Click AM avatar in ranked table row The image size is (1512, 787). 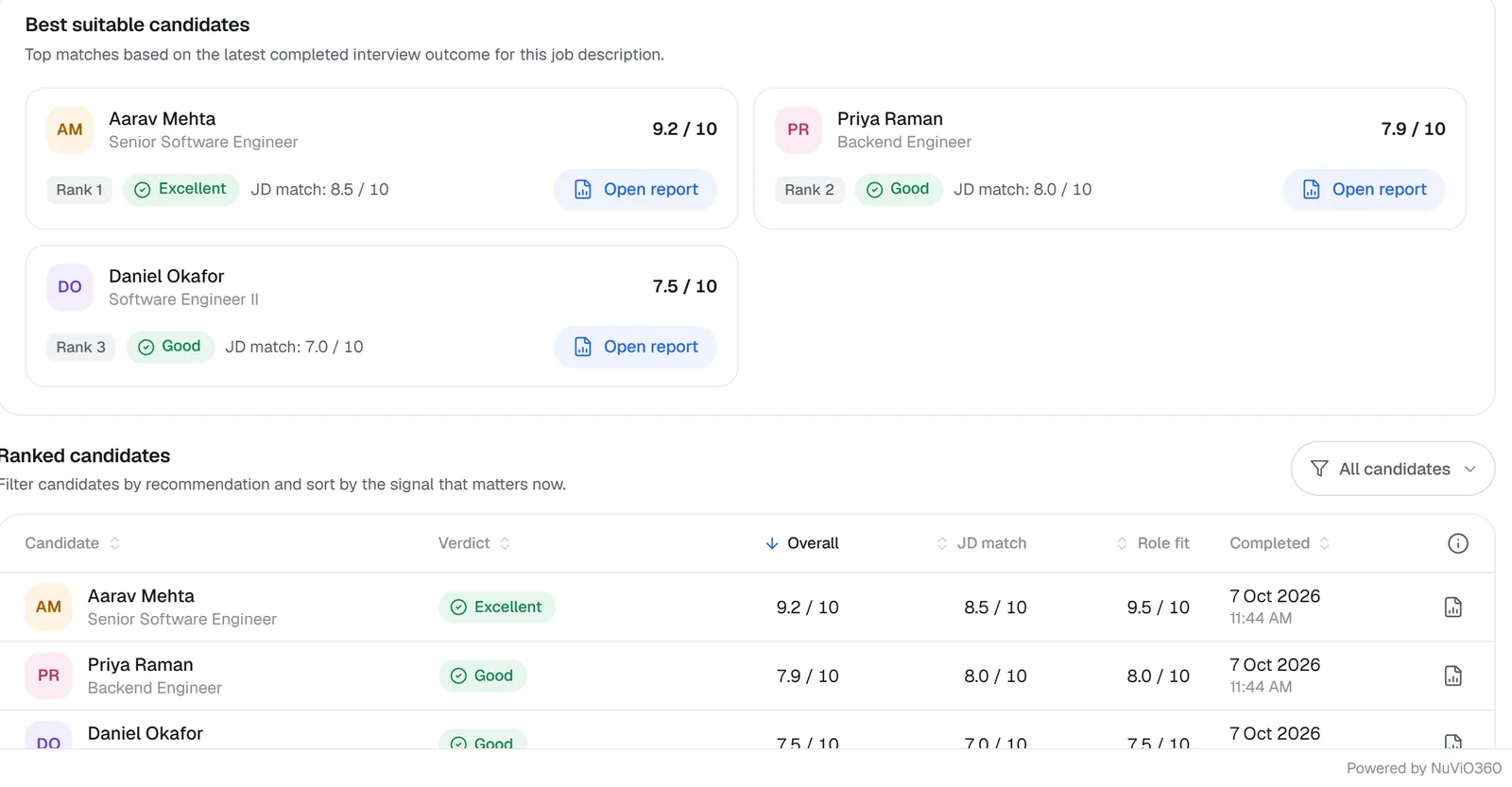[48, 607]
